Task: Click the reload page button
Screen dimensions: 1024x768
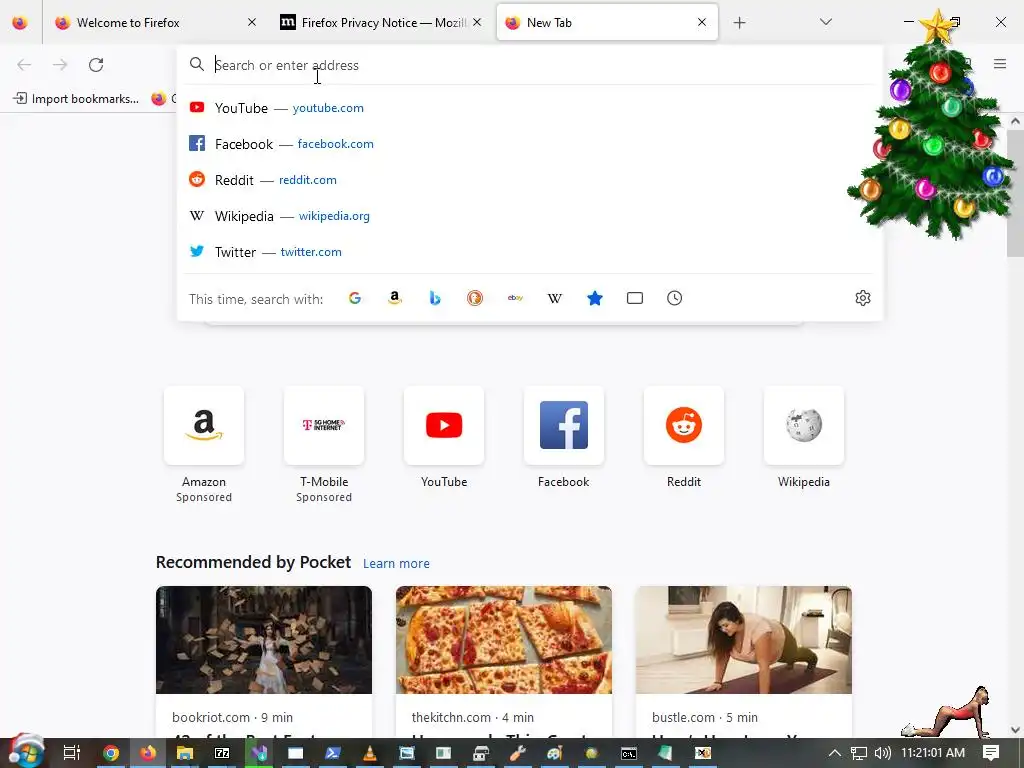Action: click(x=96, y=65)
